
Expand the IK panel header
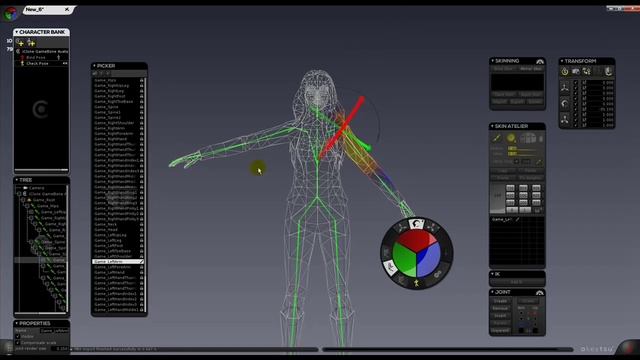pos(492,274)
